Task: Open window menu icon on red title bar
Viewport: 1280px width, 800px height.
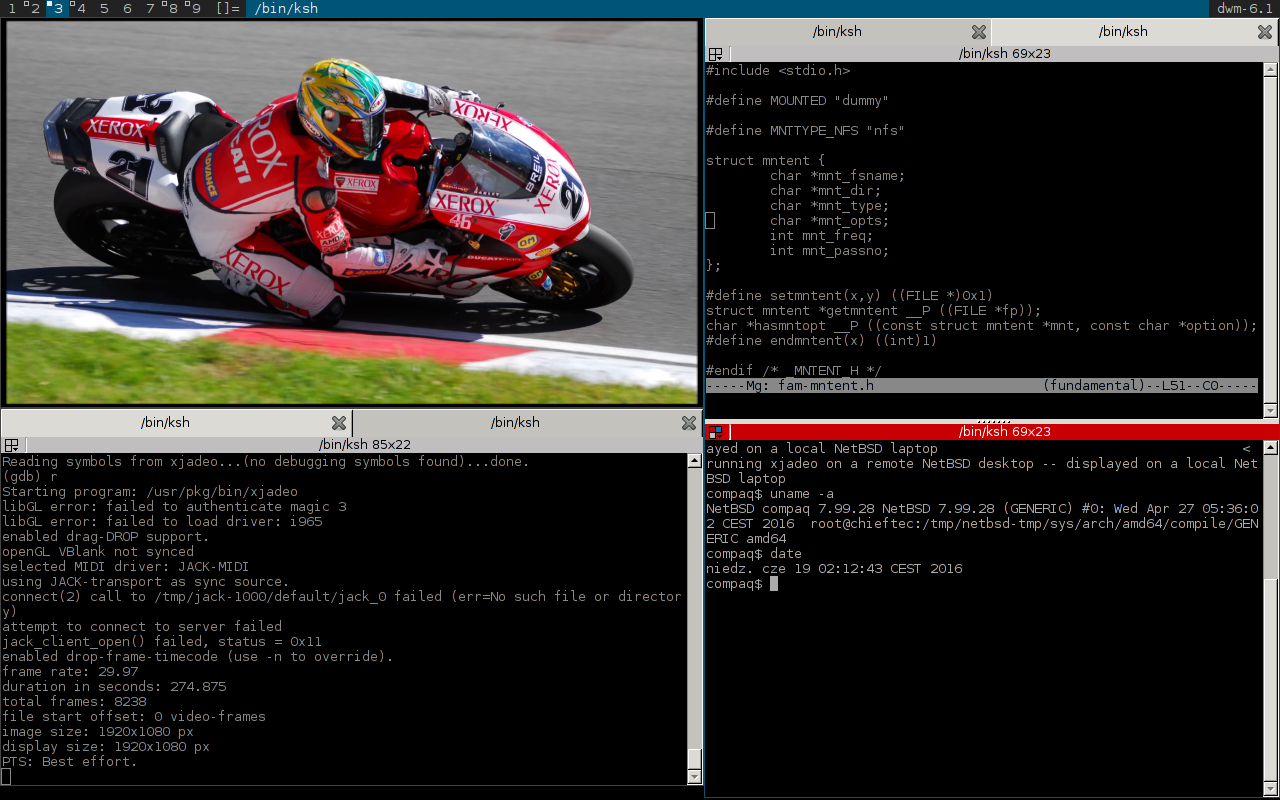Action: [x=716, y=432]
